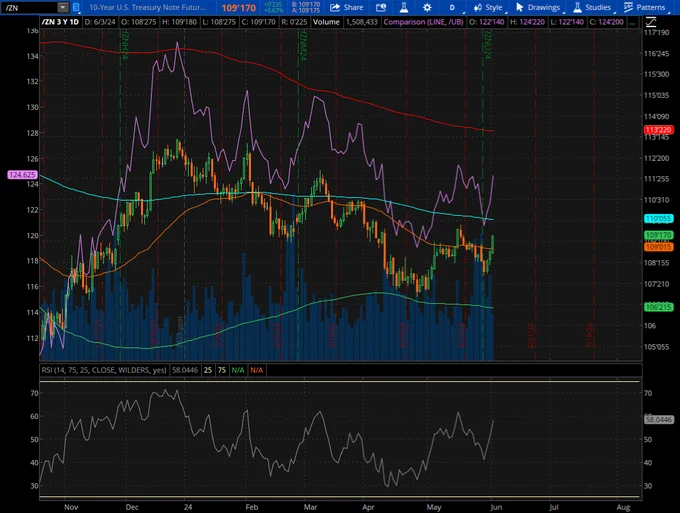Open the Style menu
Image resolution: width=680 pixels, height=513 pixels.
pos(488,7)
